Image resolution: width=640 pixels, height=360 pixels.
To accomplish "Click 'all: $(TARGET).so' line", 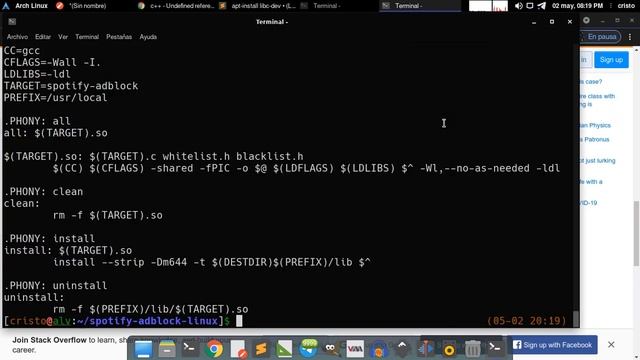I will 56,133.
